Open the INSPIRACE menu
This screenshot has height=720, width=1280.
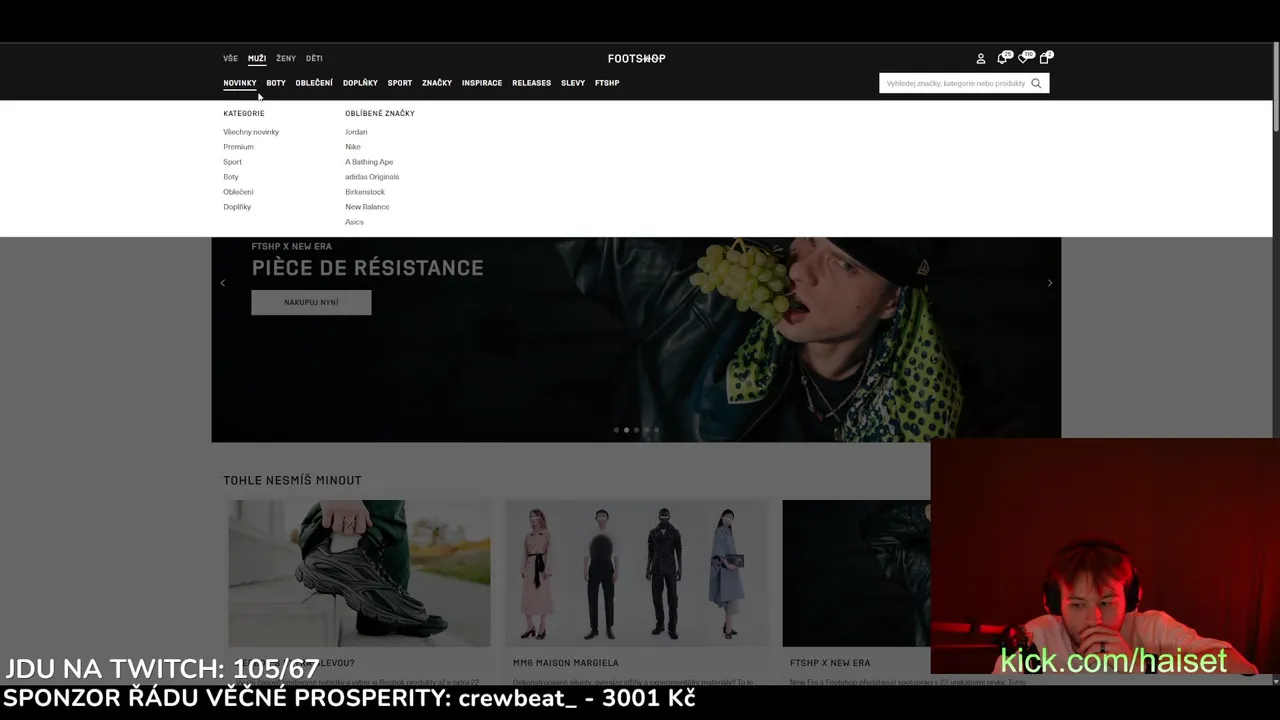[482, 83]
